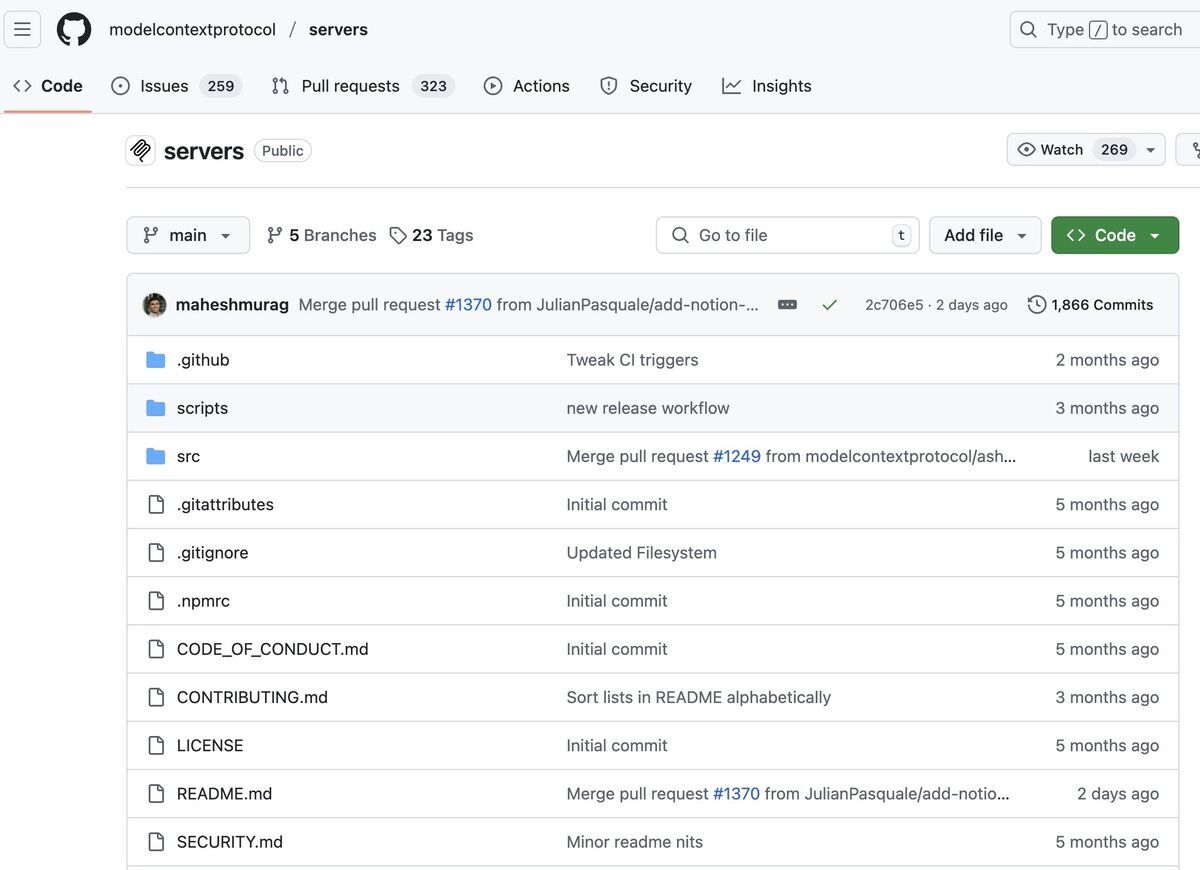Open the 'Tweak CI triggers' commit message
The width and height of the screenshot is (1200, 870).
click(632, 360)
